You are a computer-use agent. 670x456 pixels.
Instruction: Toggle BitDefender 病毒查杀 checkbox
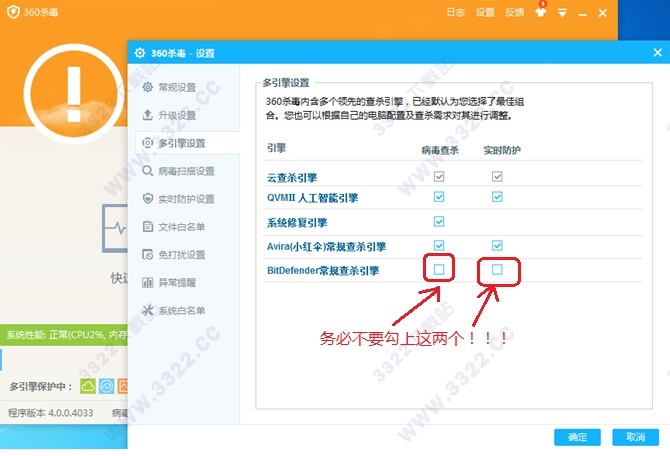pos(439,269)
